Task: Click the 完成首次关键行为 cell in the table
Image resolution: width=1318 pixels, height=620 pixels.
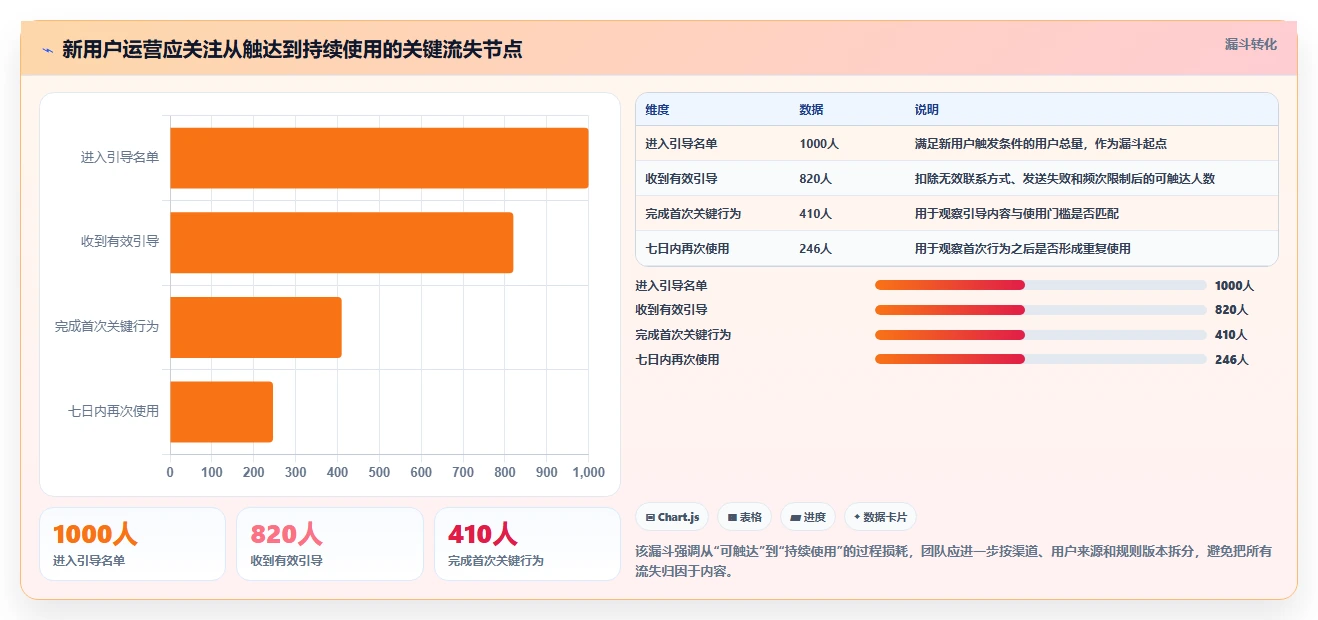Action: [693, 214]
